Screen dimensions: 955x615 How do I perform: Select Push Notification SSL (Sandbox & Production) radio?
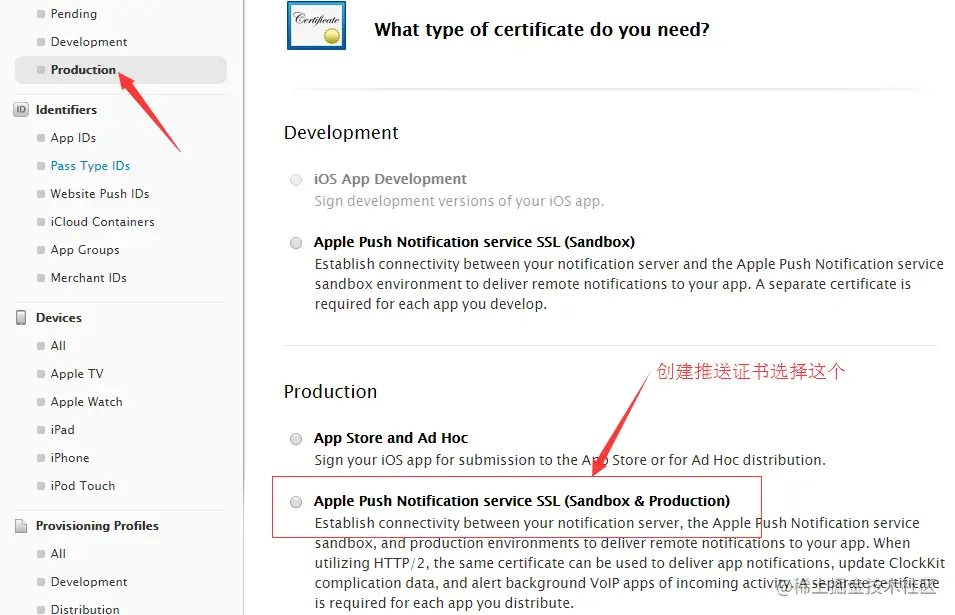point(296,502)
